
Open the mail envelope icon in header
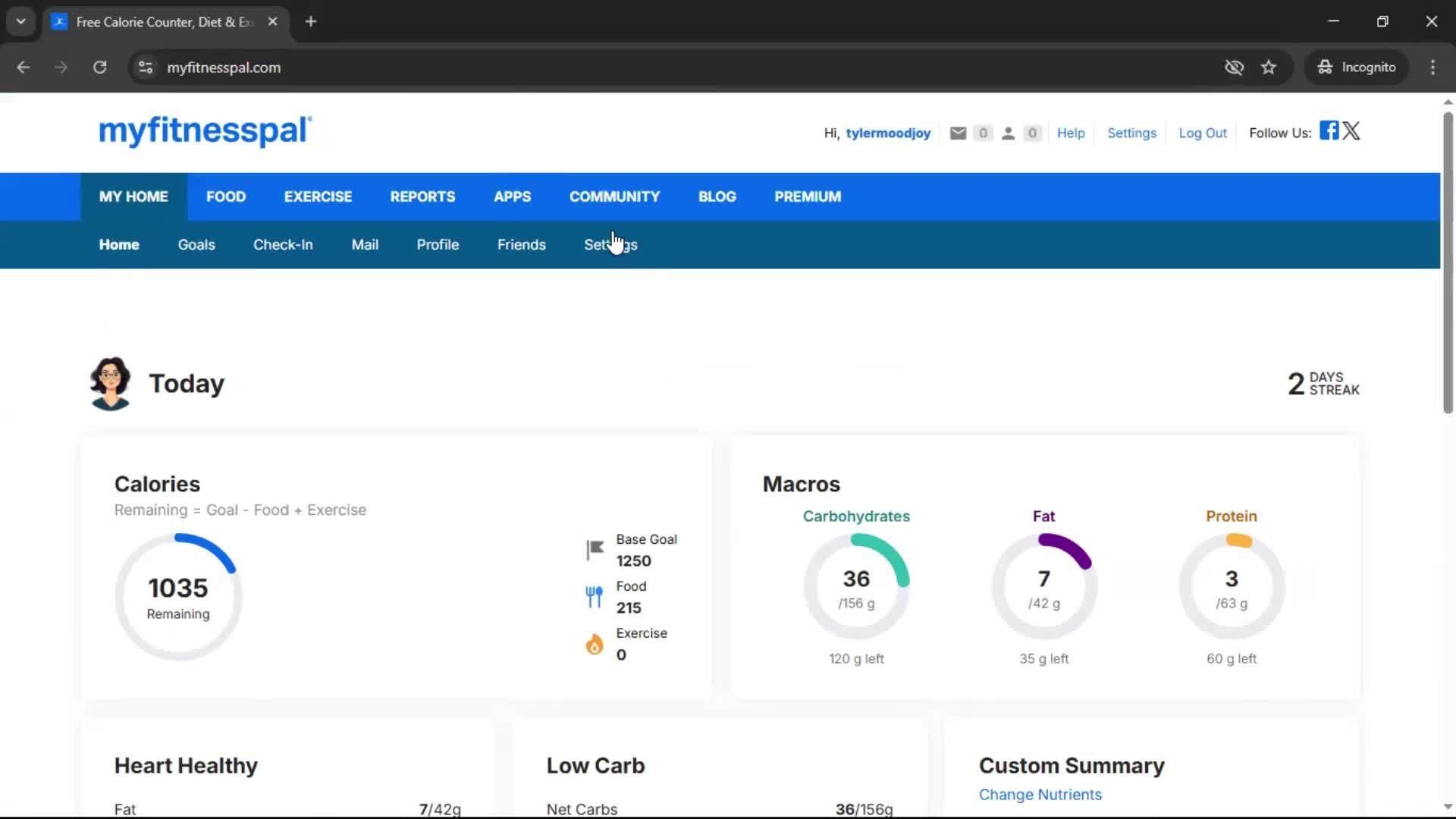click(958, 133)
